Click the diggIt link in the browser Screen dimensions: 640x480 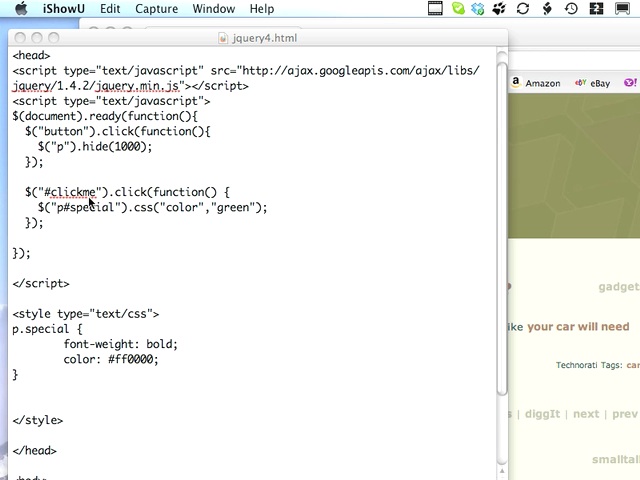point(542,414)
